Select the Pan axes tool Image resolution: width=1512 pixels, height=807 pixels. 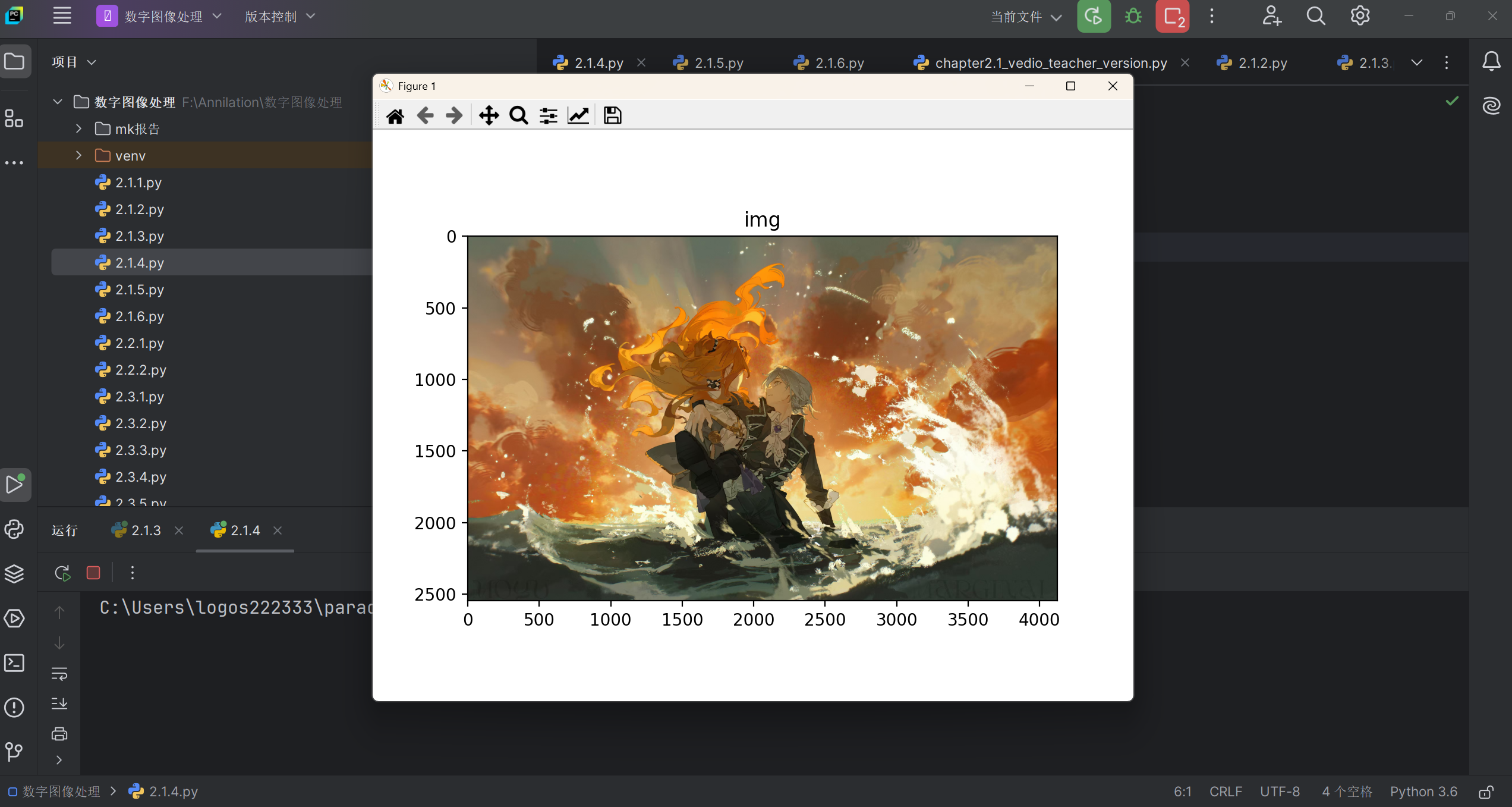pyautogui.click(x=489, y=115)
